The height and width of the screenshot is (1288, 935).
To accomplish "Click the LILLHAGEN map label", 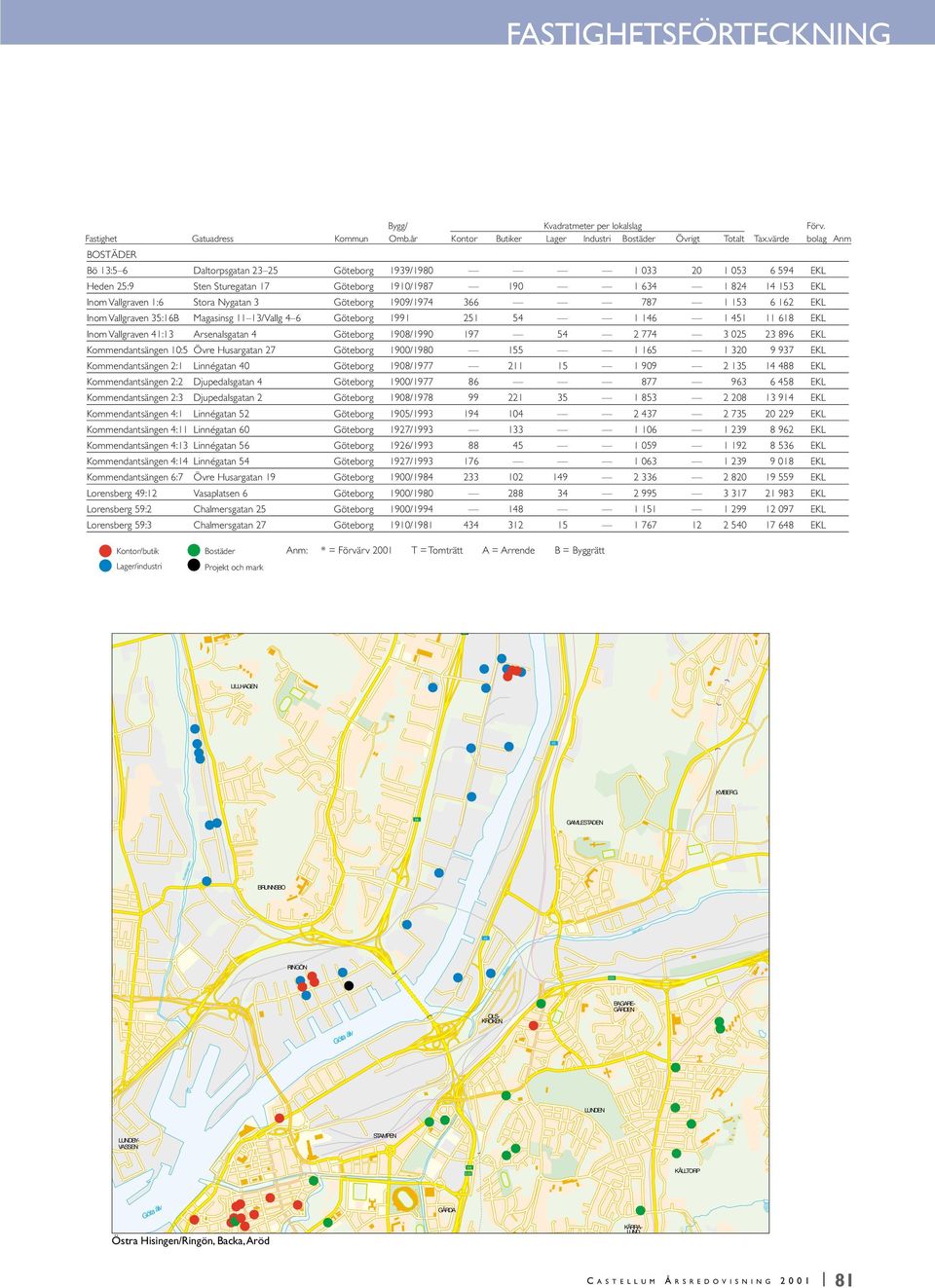I will tap(244, 686).
